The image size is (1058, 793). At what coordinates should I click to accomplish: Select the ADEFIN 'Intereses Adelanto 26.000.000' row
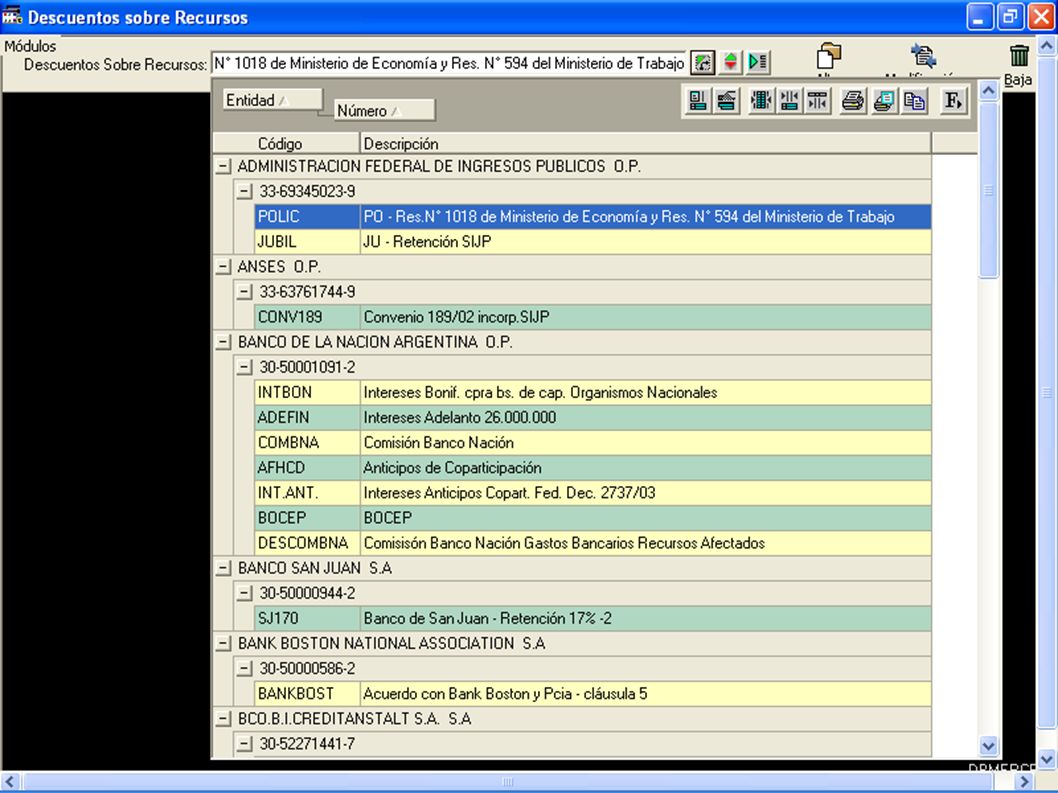click(x=593, y=418)
